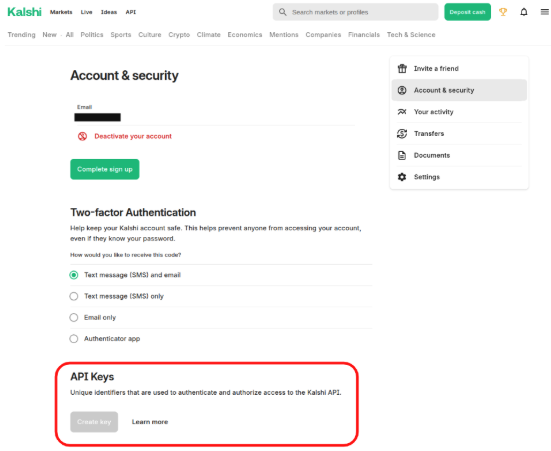Click the Settings gear icon
Viewport: 551px width, 451px height.
pos(402,177)
